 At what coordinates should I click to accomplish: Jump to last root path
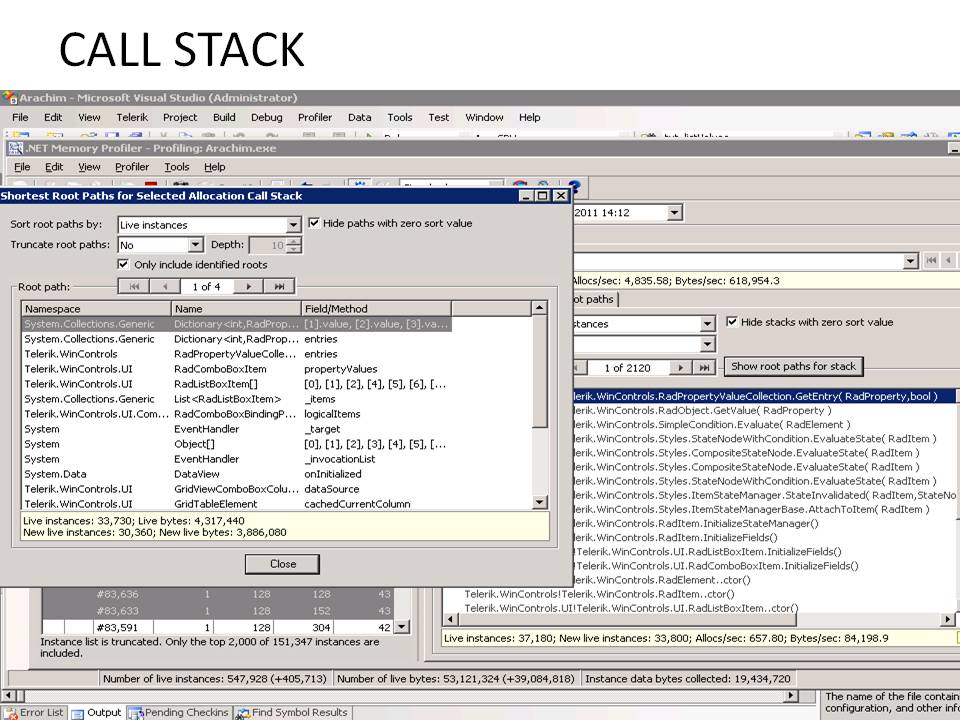[279, 287]
